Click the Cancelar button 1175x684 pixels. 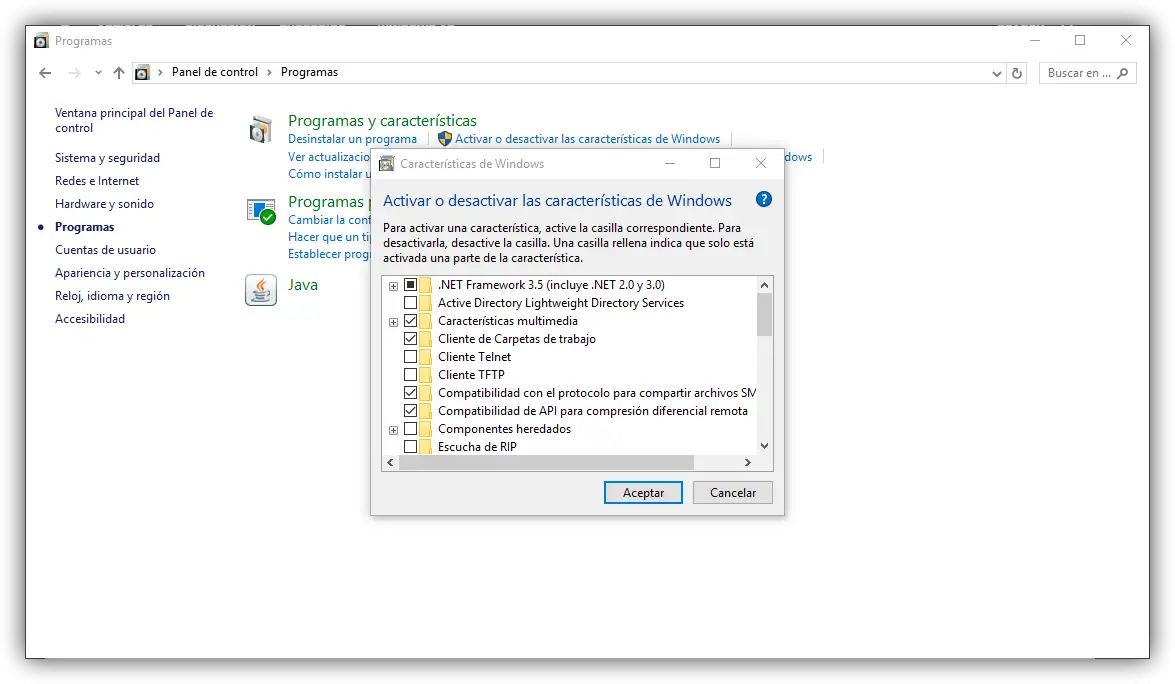coord(733,493)
